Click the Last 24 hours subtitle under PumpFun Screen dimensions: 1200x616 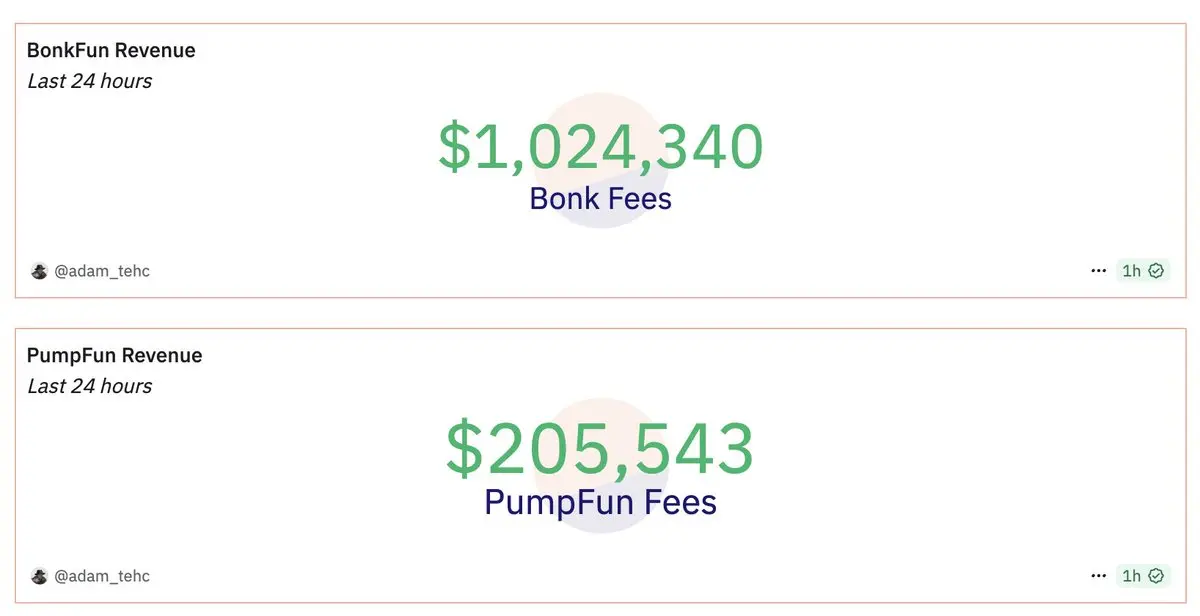click(89, 386)
